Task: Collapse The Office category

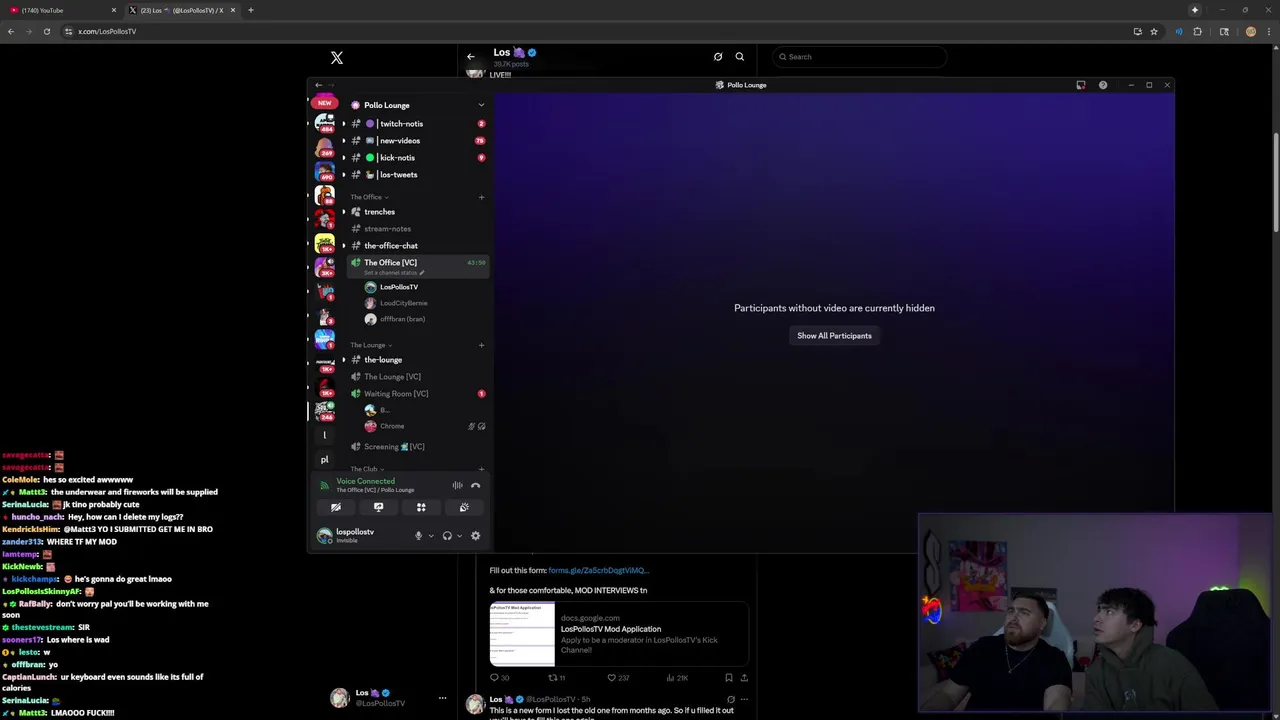Action: [x=368, y=197]
